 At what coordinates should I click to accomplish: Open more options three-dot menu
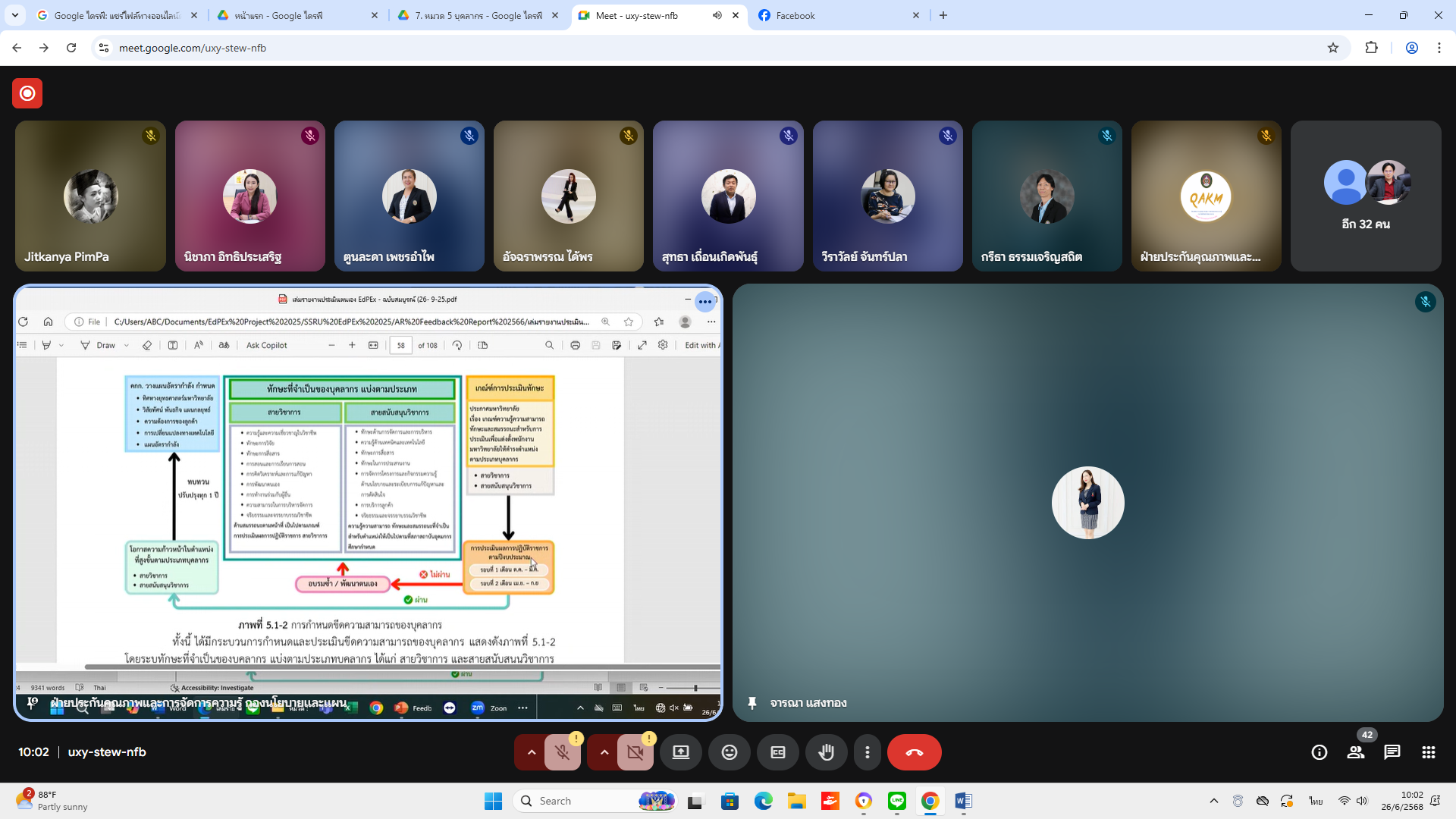[867, 752]
